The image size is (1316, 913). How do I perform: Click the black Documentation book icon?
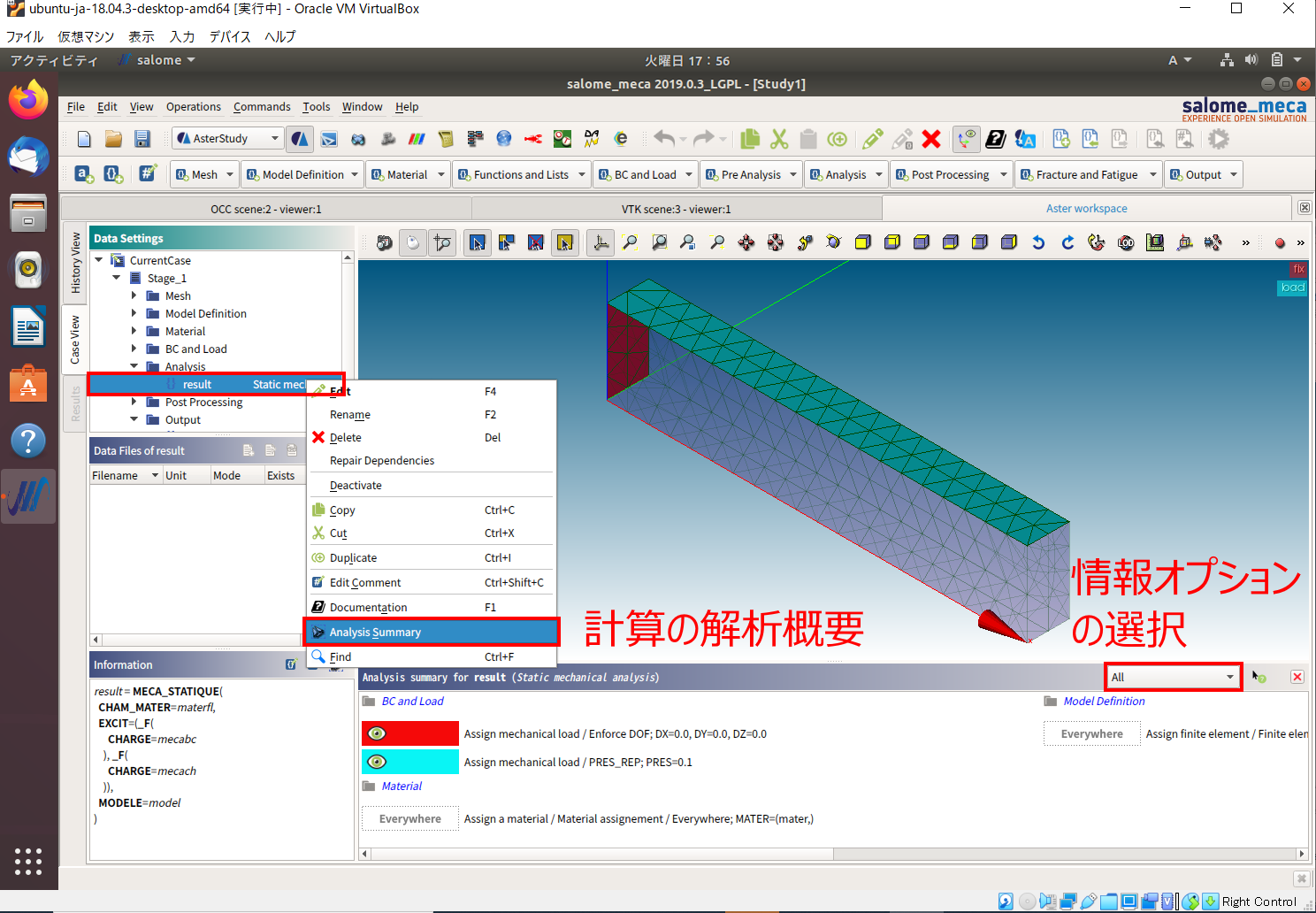click(x=996, y=139)
